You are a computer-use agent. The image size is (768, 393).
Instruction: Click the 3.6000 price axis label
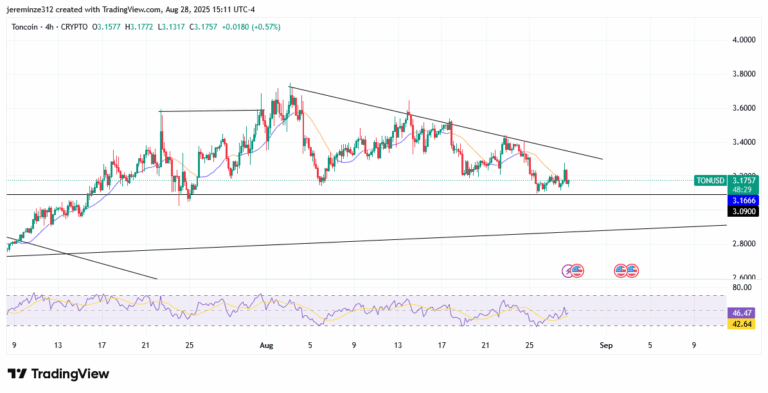745,108
